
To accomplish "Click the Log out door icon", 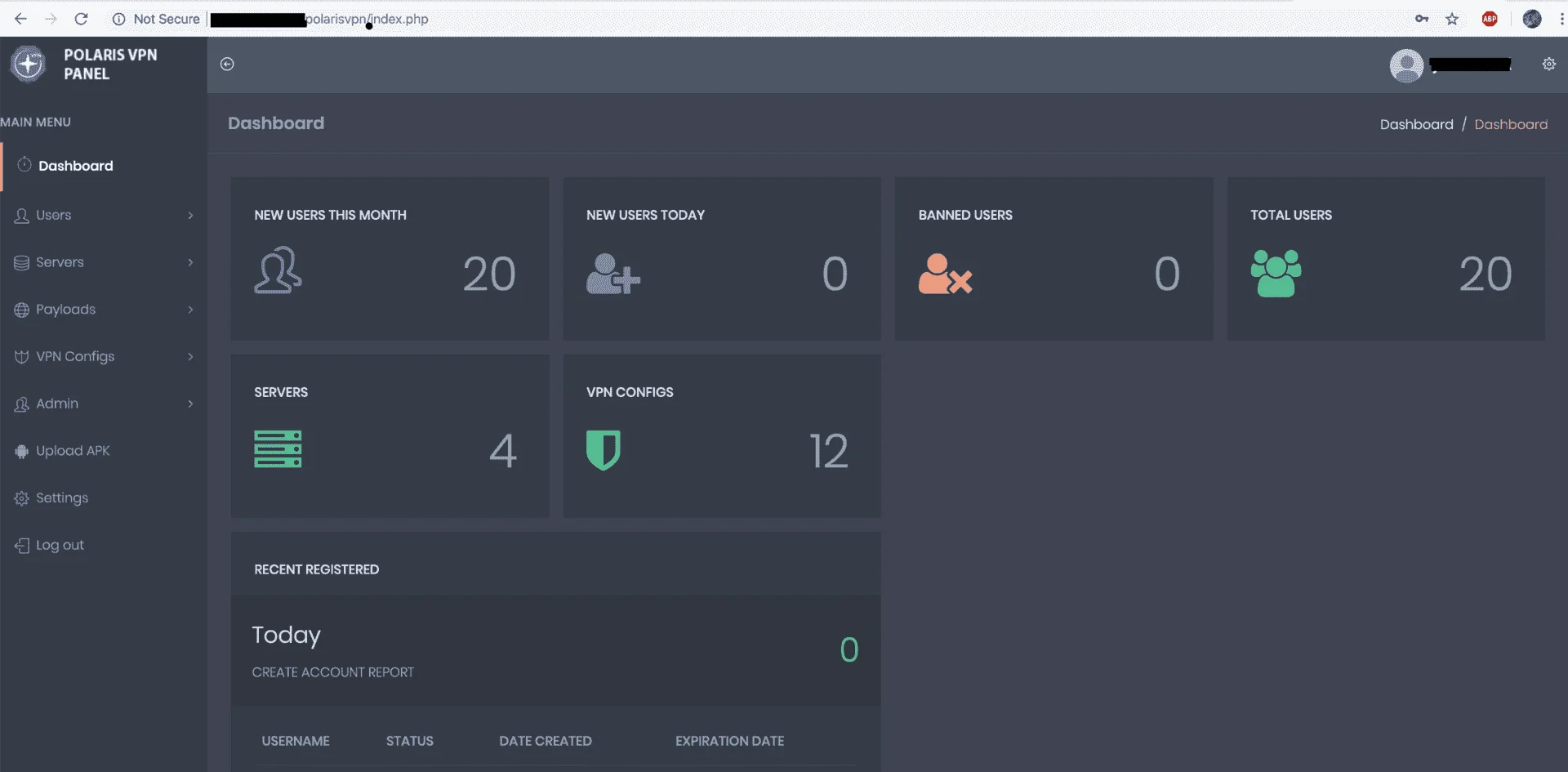I will coord(22,546).
